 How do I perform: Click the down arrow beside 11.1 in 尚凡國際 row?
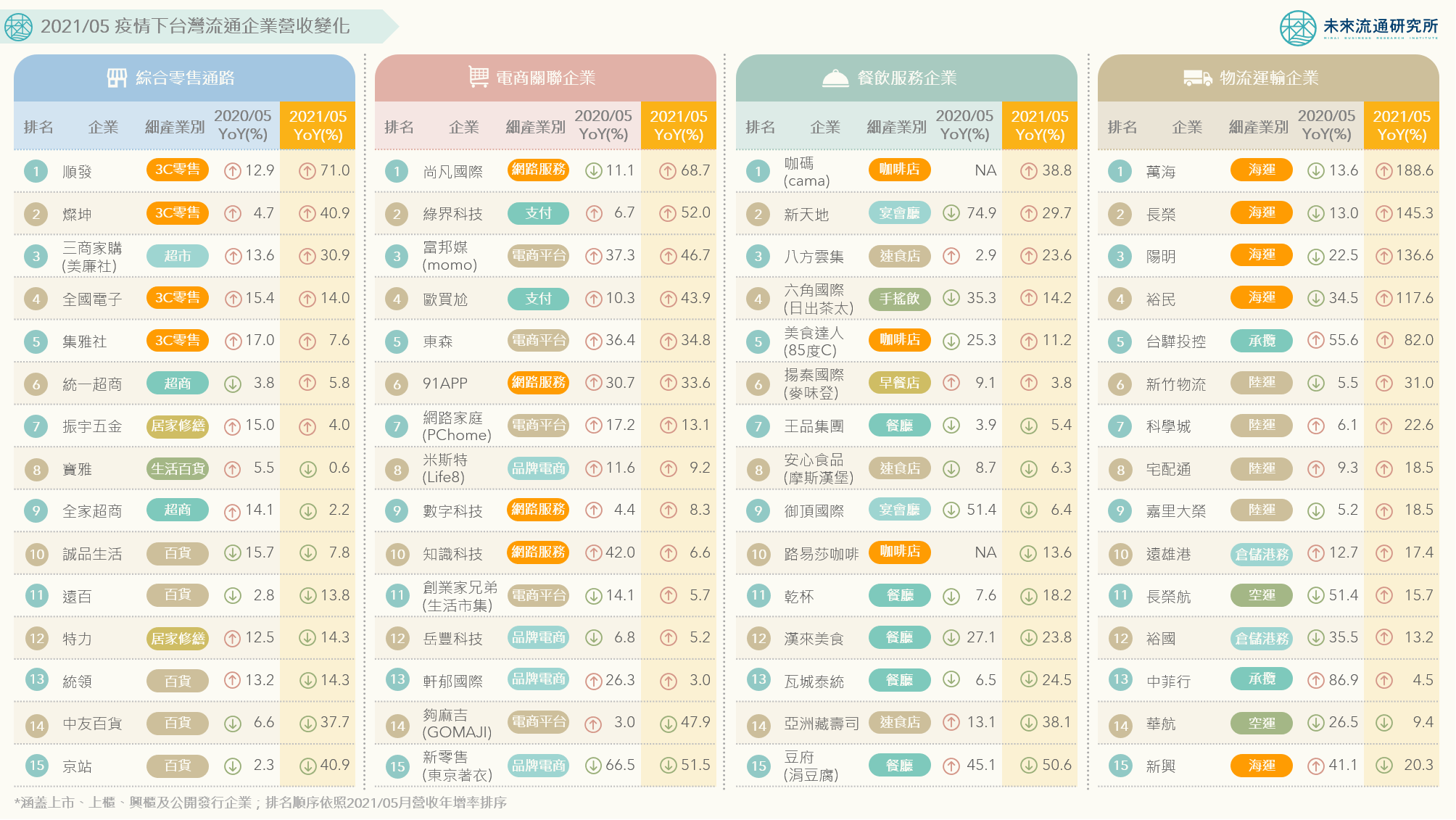[594, 171]
